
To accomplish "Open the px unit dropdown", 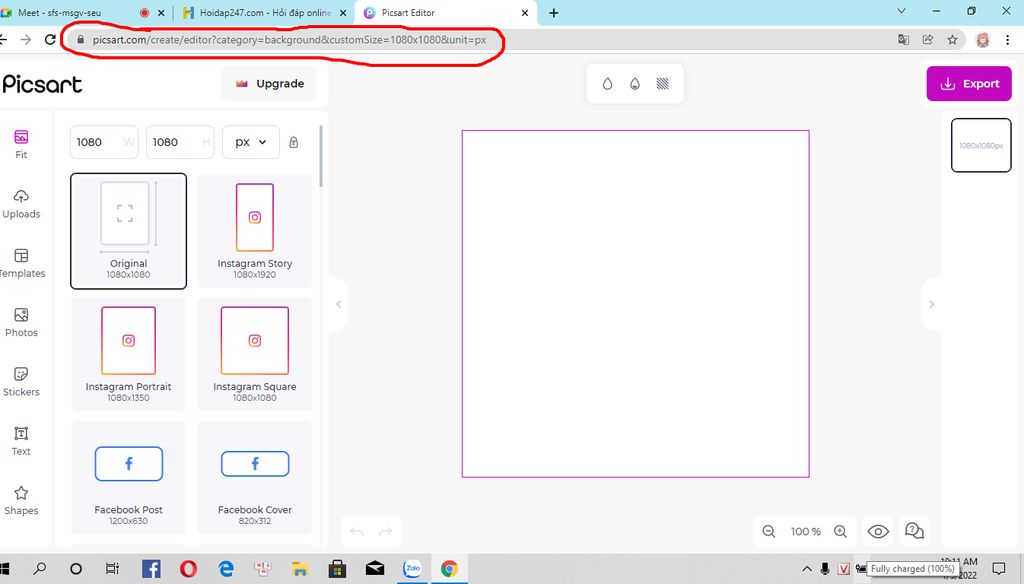I will [x=251, y=142].
